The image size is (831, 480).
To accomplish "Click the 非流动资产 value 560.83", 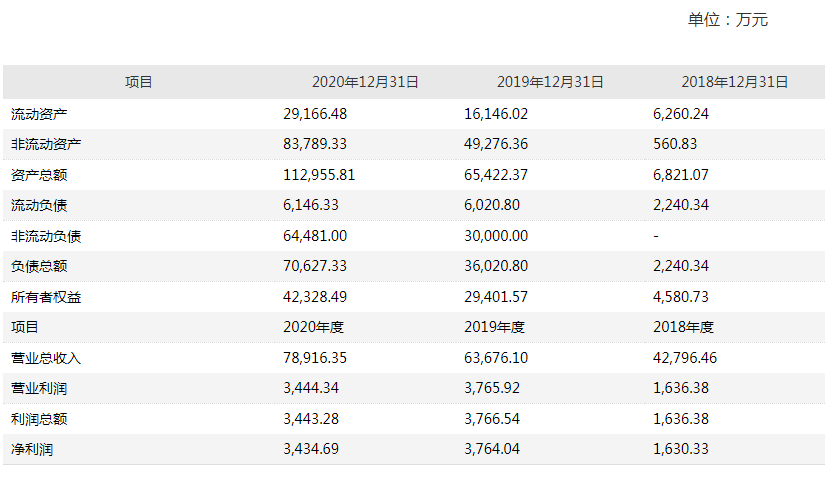I will pyautogui.click(x=674, y=144).
